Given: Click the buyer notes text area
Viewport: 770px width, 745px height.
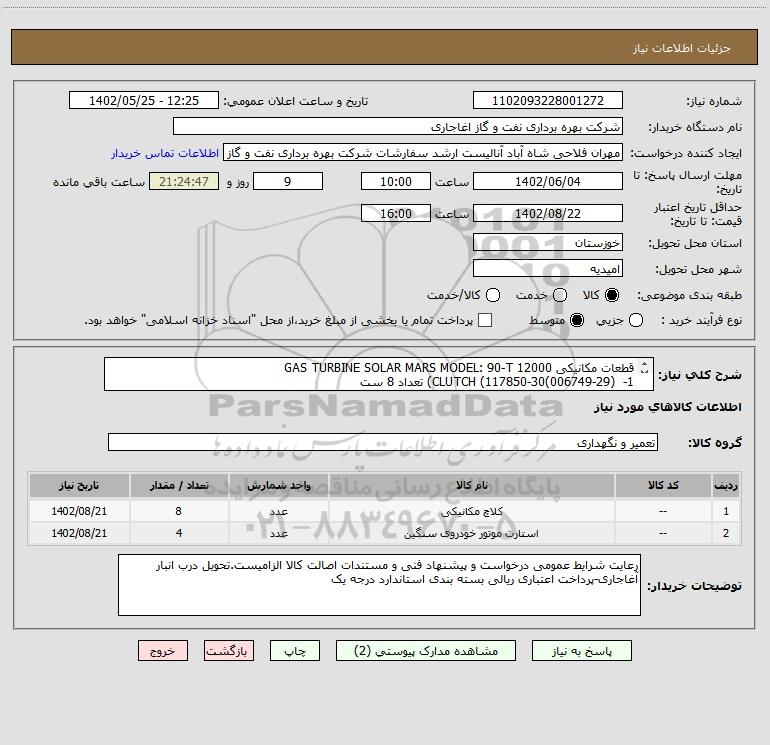Looking at the screenshot, I should [x=379, y=585].
